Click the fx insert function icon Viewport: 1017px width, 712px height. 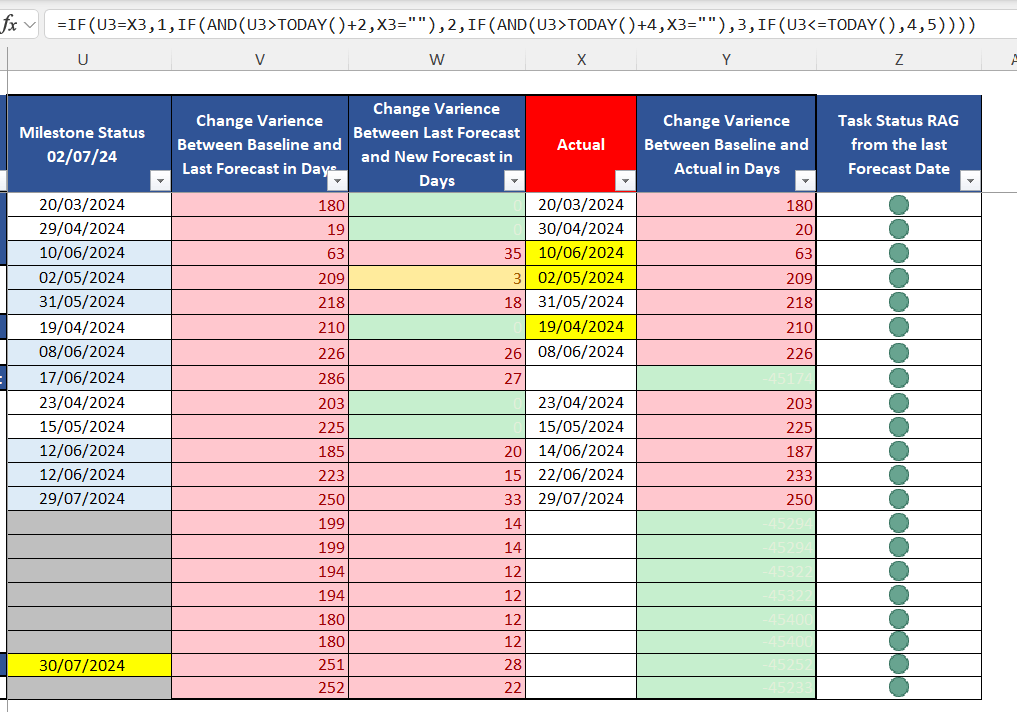tap(9, 25)
